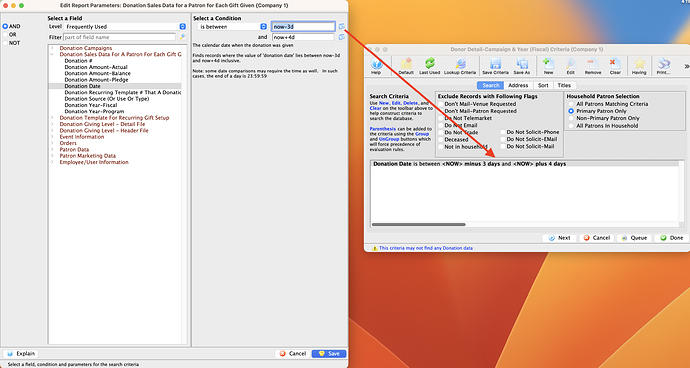Click Cancel in Edit Report Parameters window
This screenshot has width=690, height=368.
pos(293,353)
